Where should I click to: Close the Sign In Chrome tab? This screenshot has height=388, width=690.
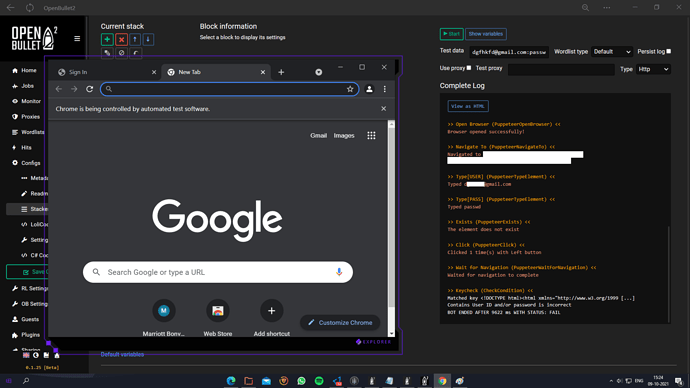point(154,72)
